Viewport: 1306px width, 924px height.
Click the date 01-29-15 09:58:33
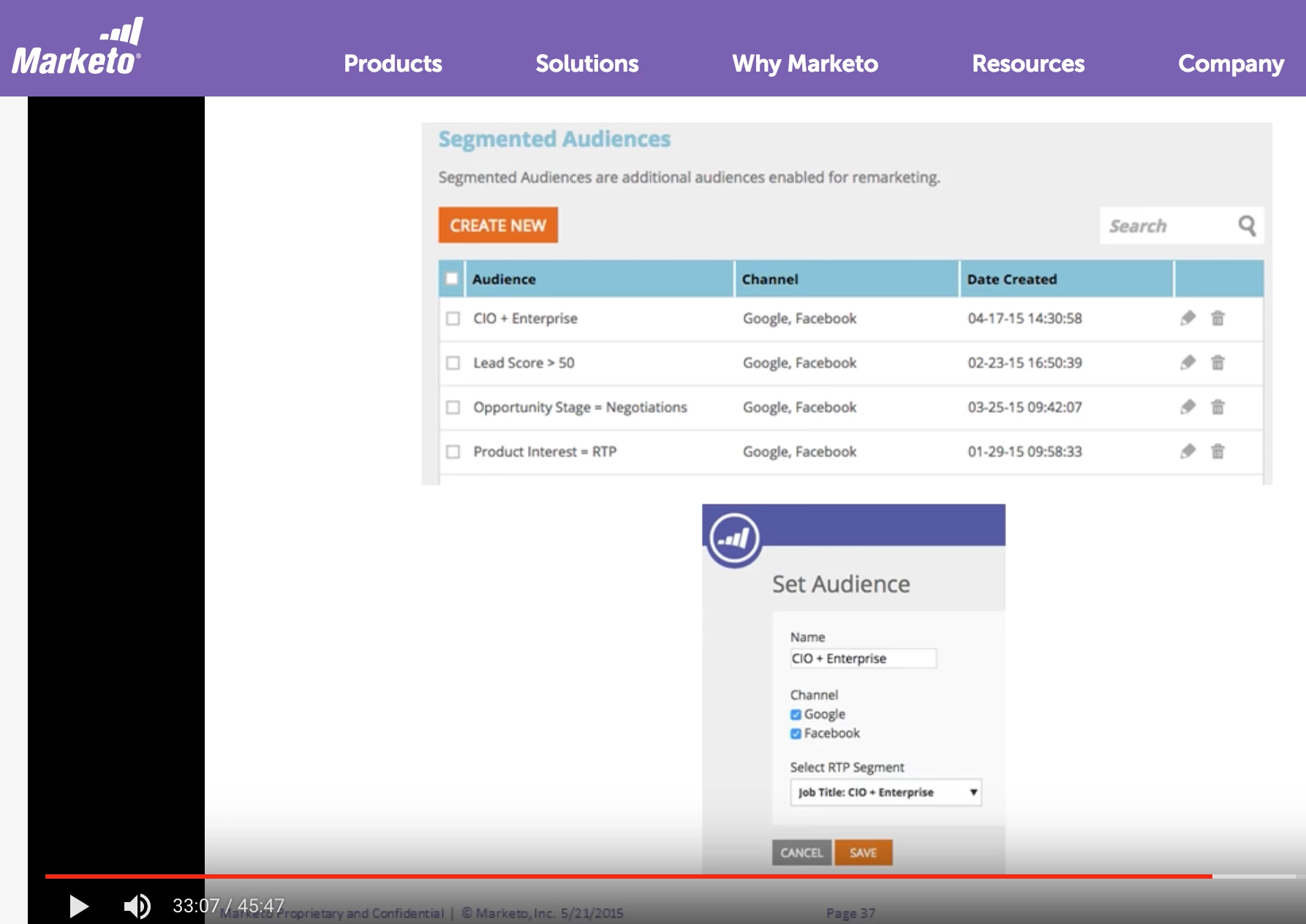(1024, 452)
